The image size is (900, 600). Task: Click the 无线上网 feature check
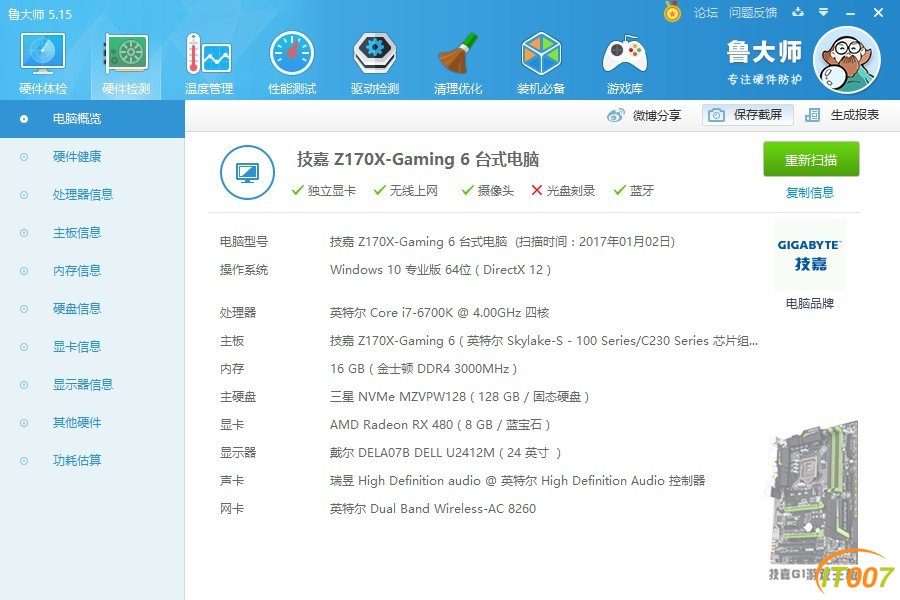[406, 191]
